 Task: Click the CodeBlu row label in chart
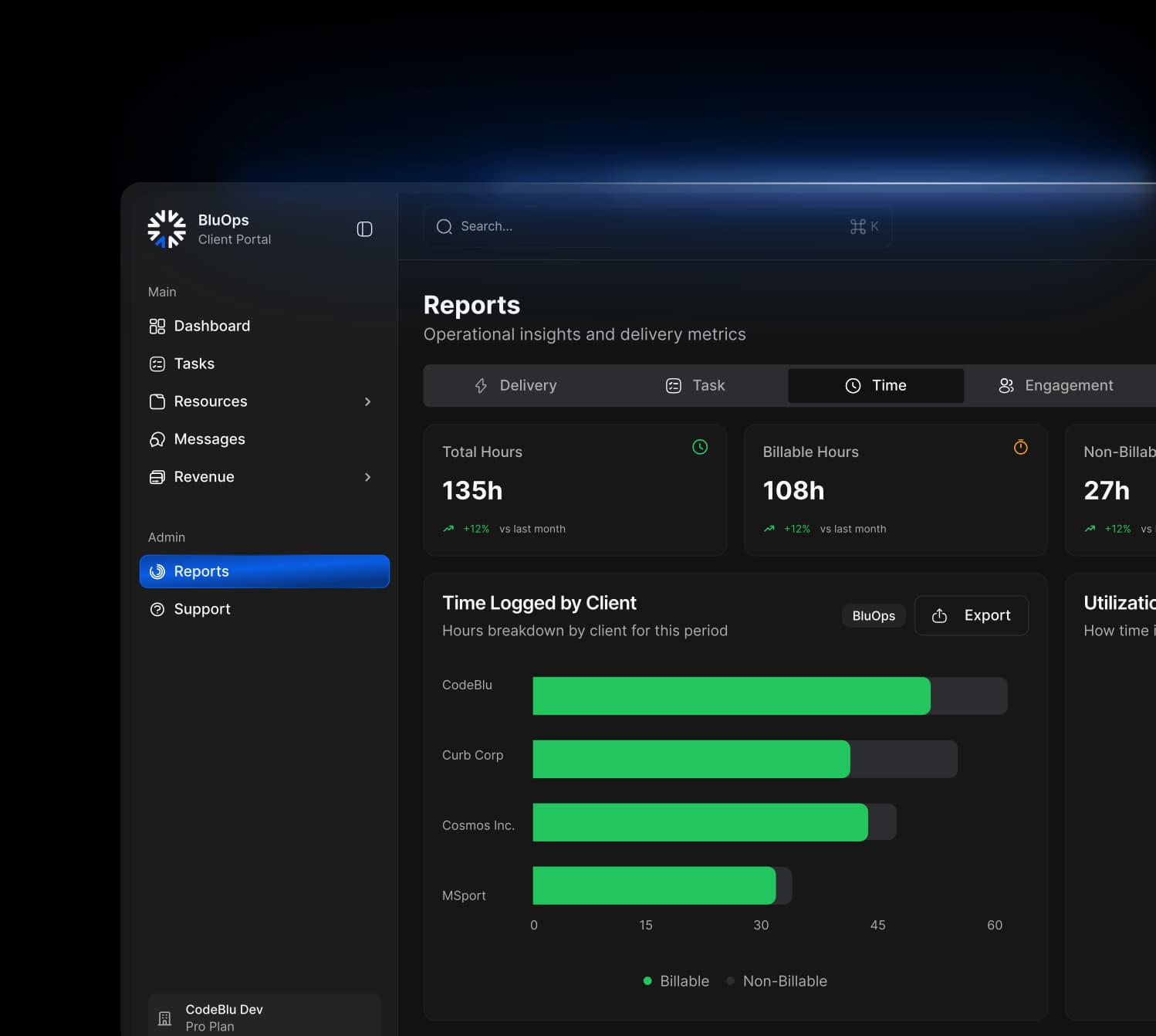[467, 685]
